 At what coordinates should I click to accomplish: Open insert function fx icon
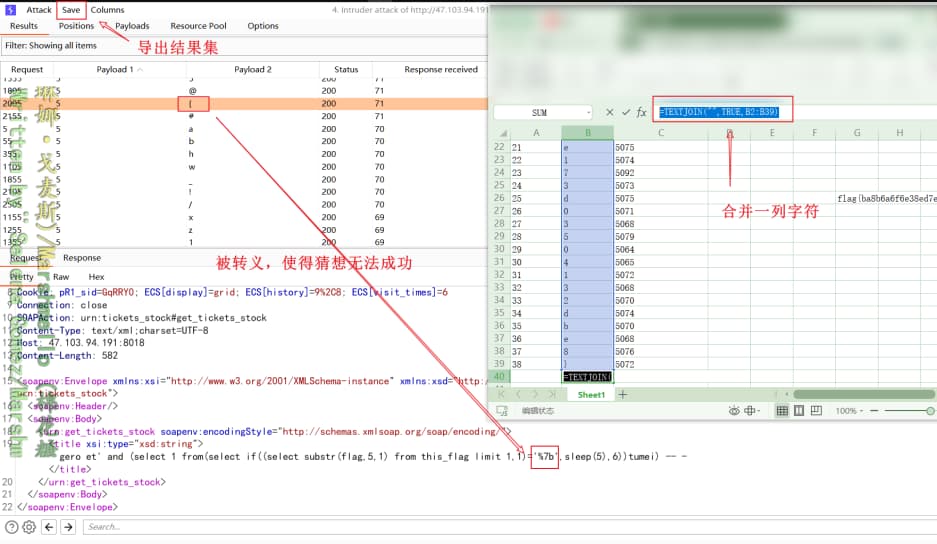[x=642, y=112]
